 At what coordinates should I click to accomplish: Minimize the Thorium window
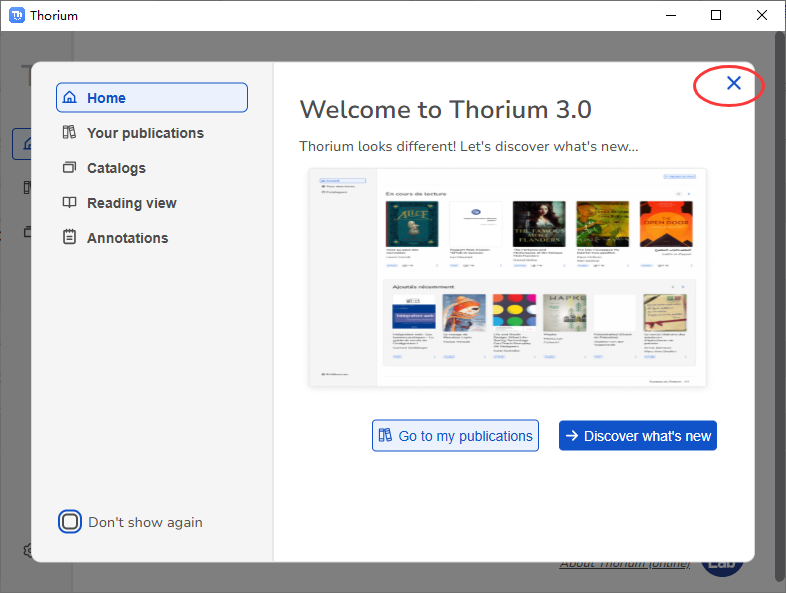point(670,15)
